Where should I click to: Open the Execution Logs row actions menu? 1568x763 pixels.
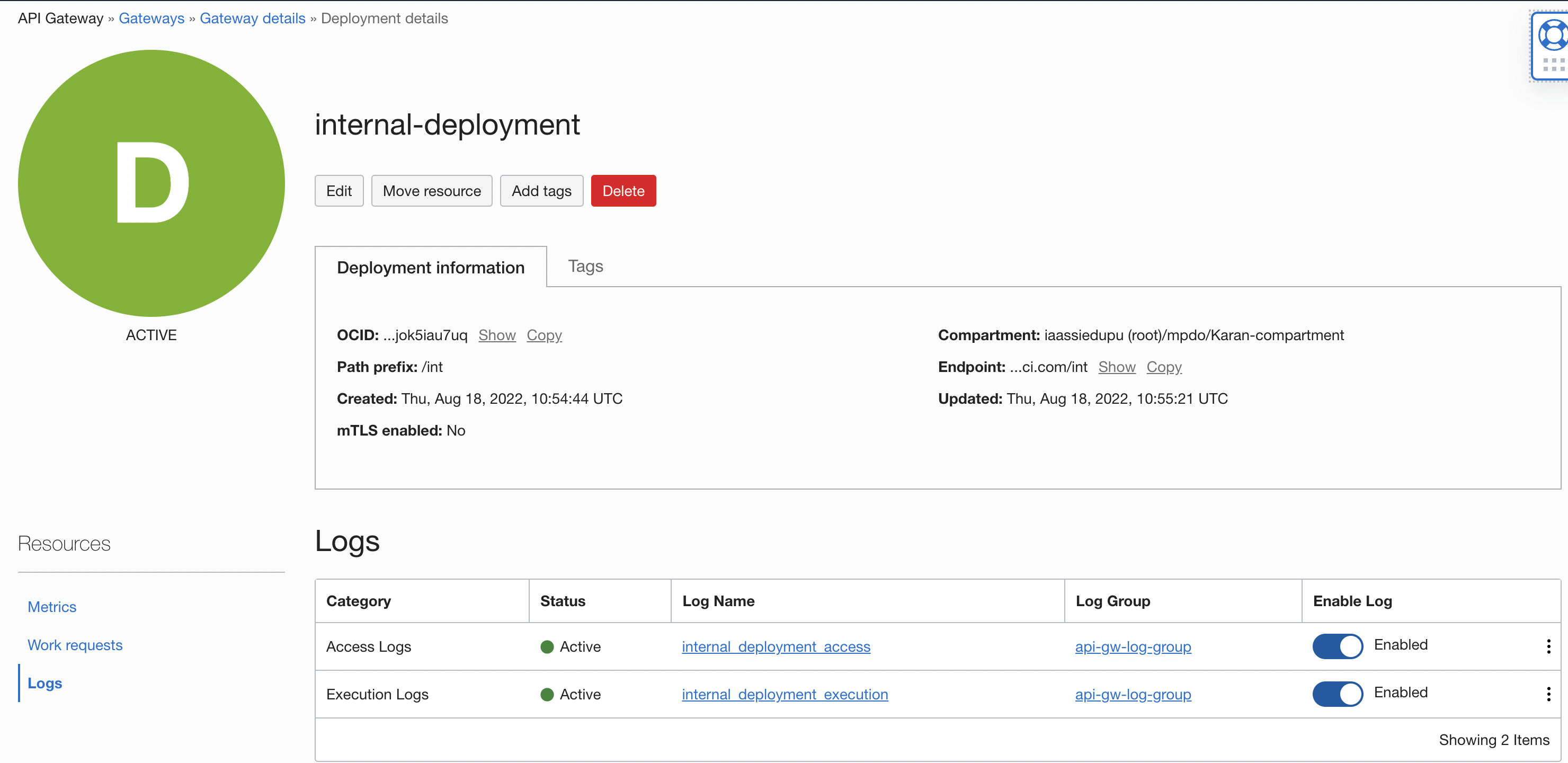[x=1548, y=694]
